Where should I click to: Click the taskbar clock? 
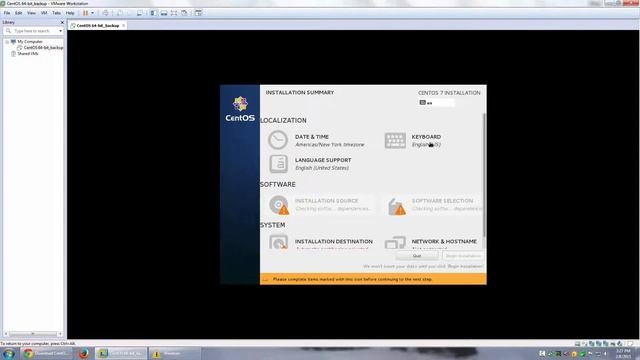coord(623,354)
